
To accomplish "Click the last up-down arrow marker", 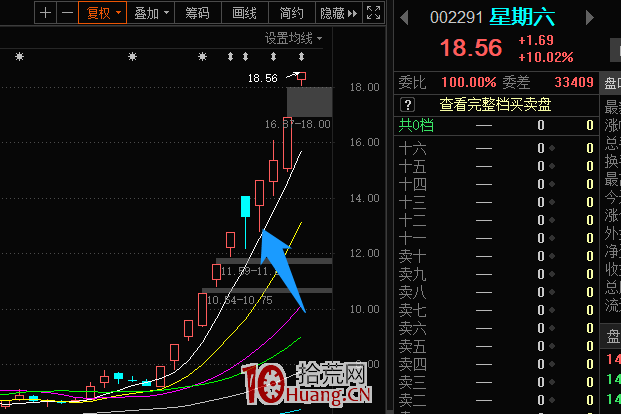I will click(301, 57).
